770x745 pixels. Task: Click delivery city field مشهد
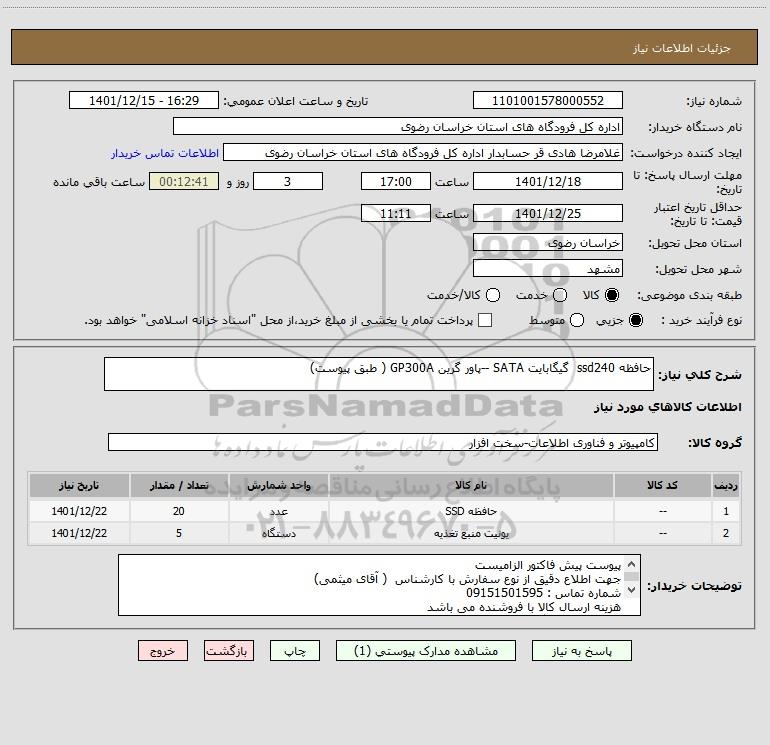tap(548, 268)
